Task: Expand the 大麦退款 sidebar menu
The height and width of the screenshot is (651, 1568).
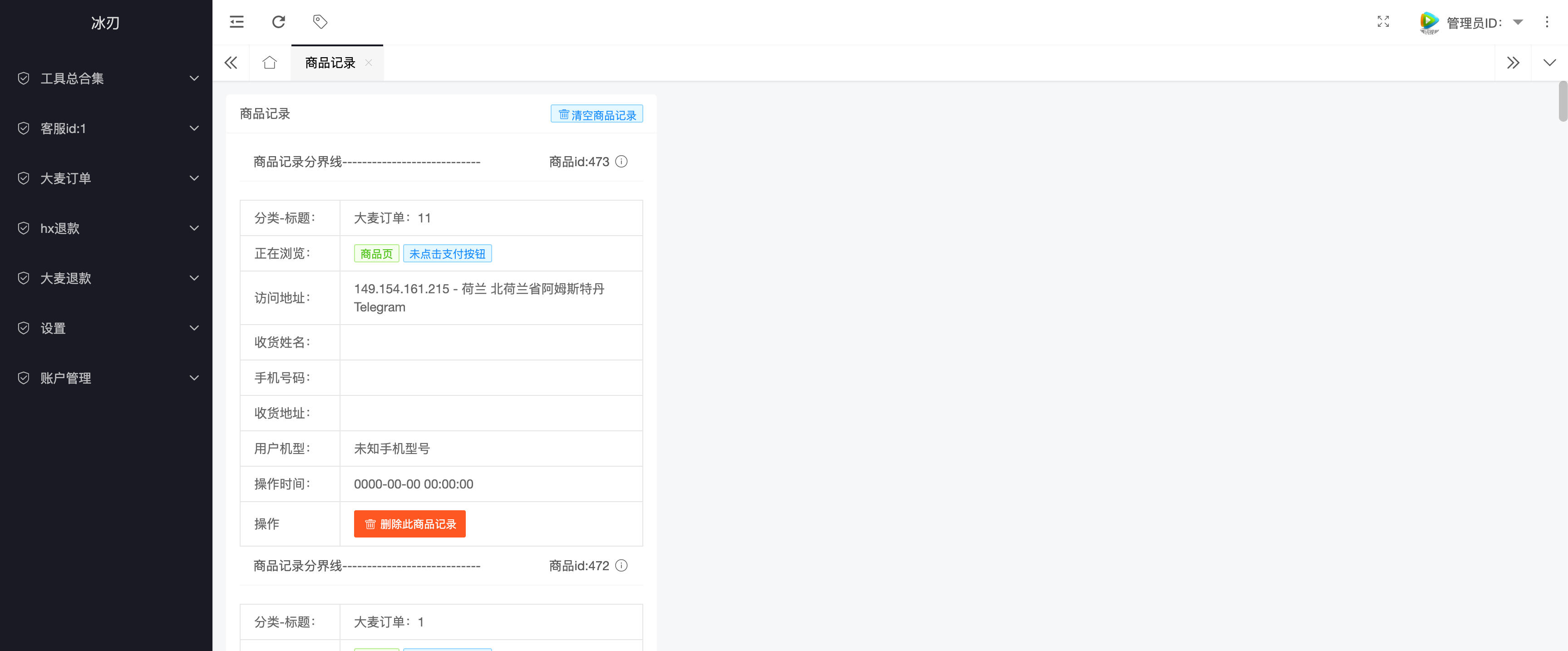Action: coord(106,278)
